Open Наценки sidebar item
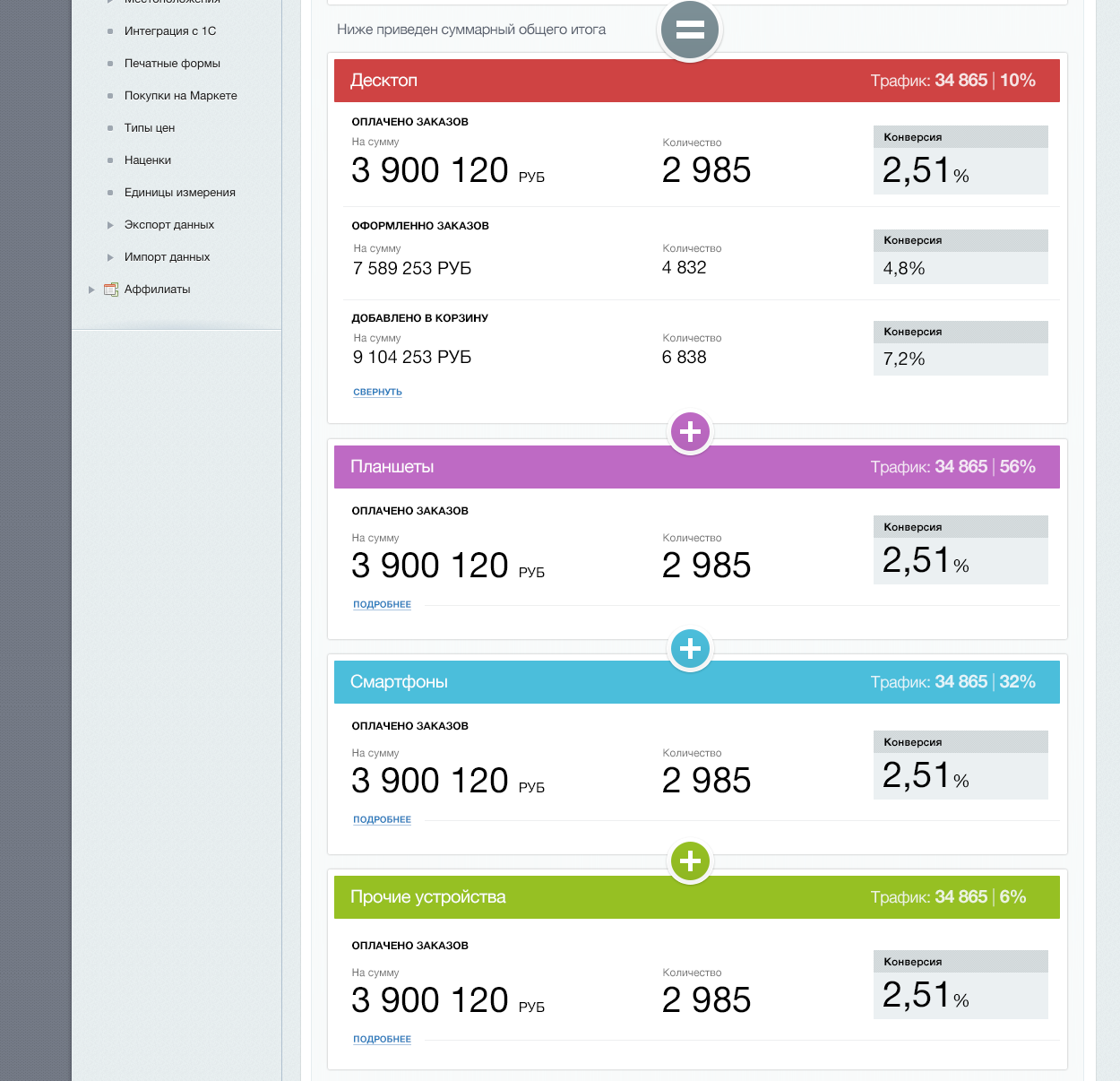This screenshot has height=1081, width=1120. [x=148, y=160]
